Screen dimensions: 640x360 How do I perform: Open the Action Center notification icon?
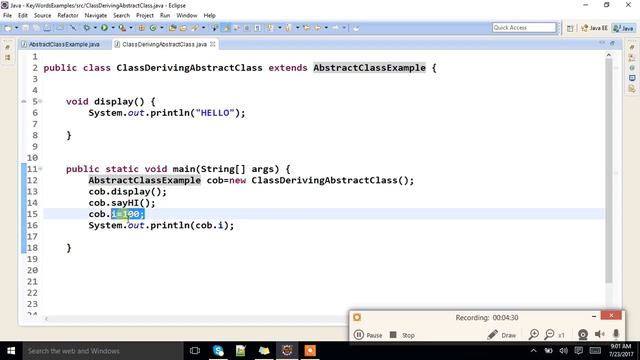coord(579,351)
